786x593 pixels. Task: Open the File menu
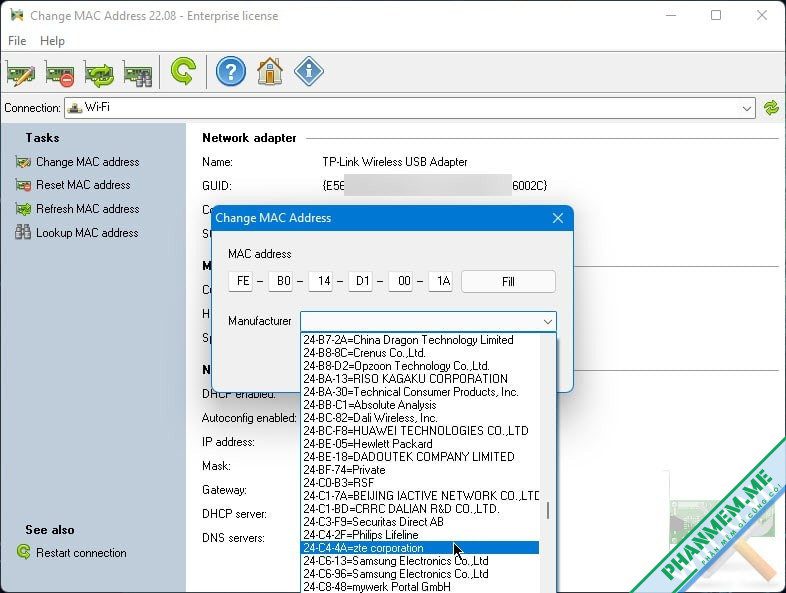17,41
